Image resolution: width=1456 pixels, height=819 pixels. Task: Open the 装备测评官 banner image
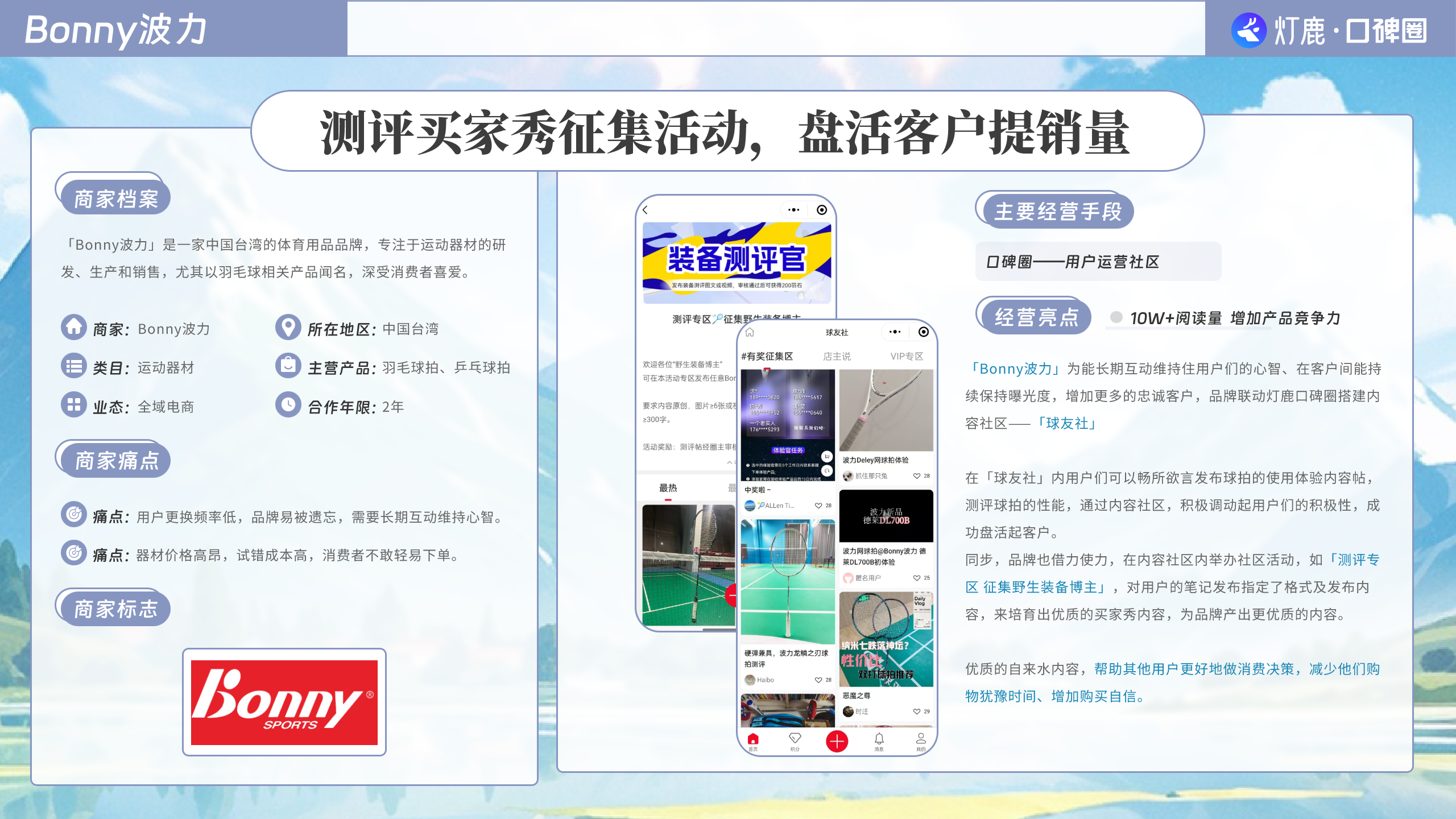[x=737, y=262]
